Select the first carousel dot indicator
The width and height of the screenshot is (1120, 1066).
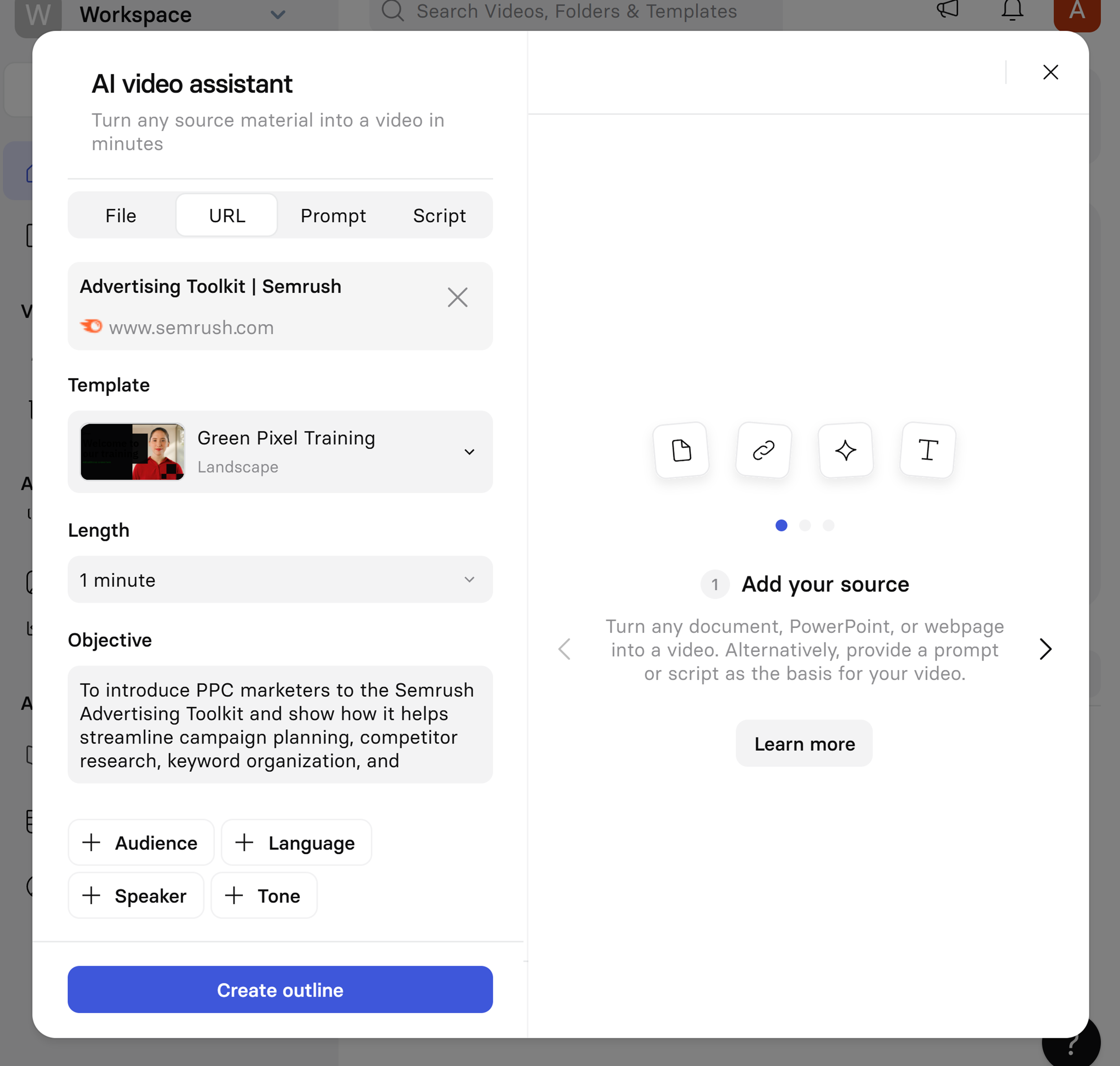tap(781, 525)
